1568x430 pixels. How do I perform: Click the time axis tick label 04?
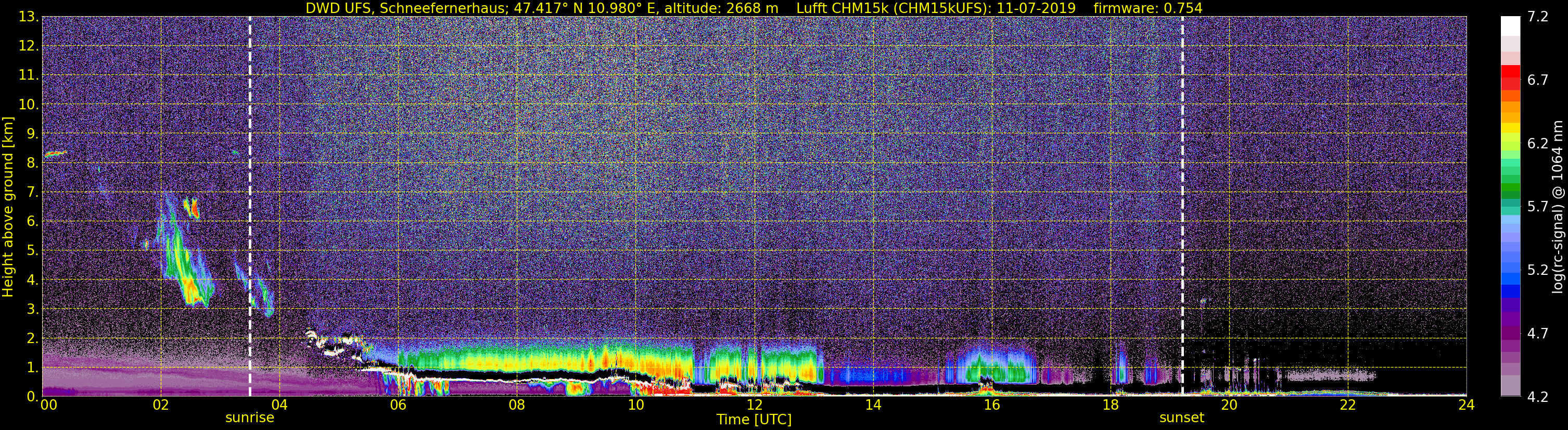tap(279, 406)
